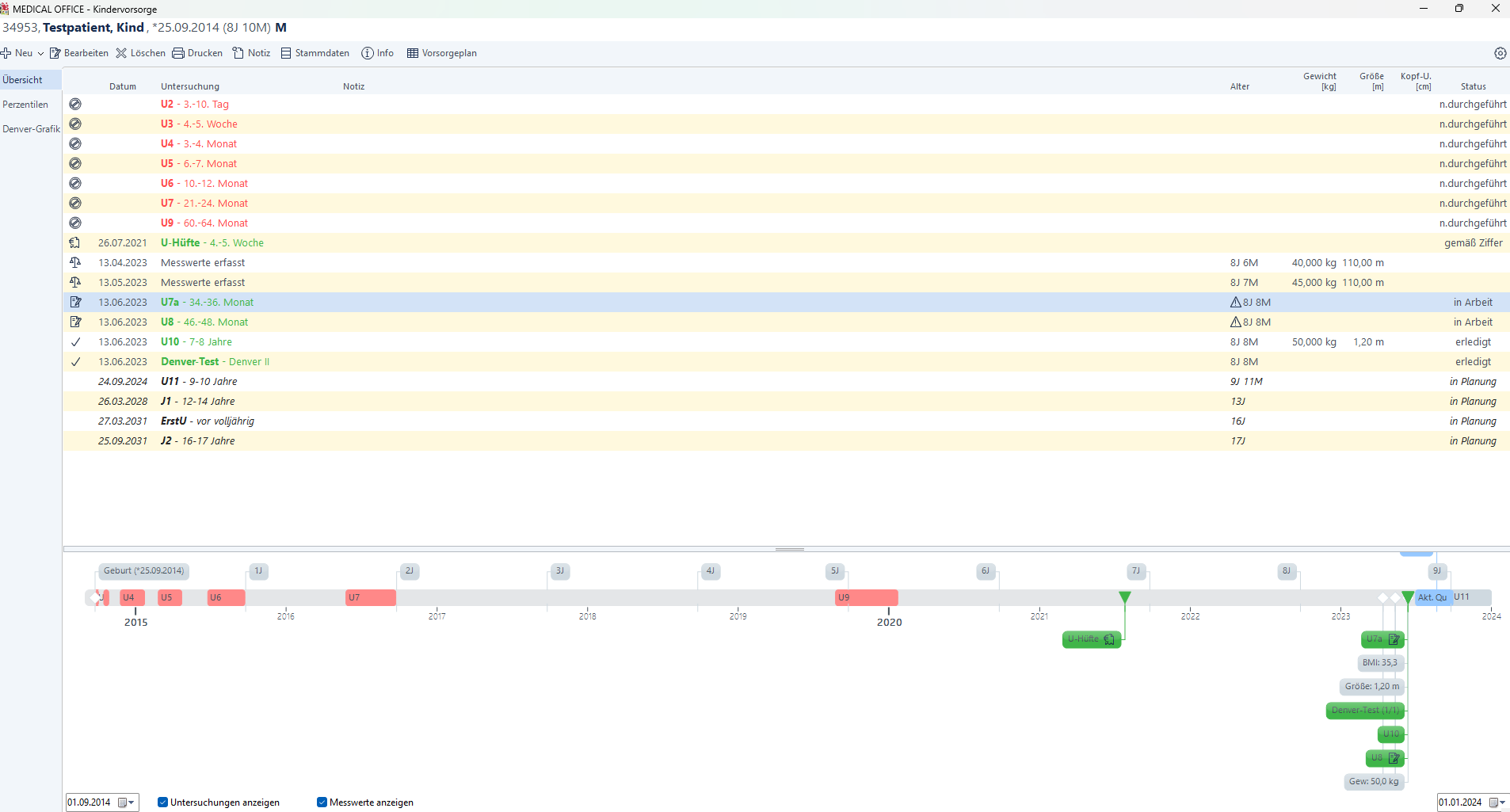The image size is (1510, 812).
Task: Select the U11 - 9-10 Jahre row
Action: click(x=786, y=381)
